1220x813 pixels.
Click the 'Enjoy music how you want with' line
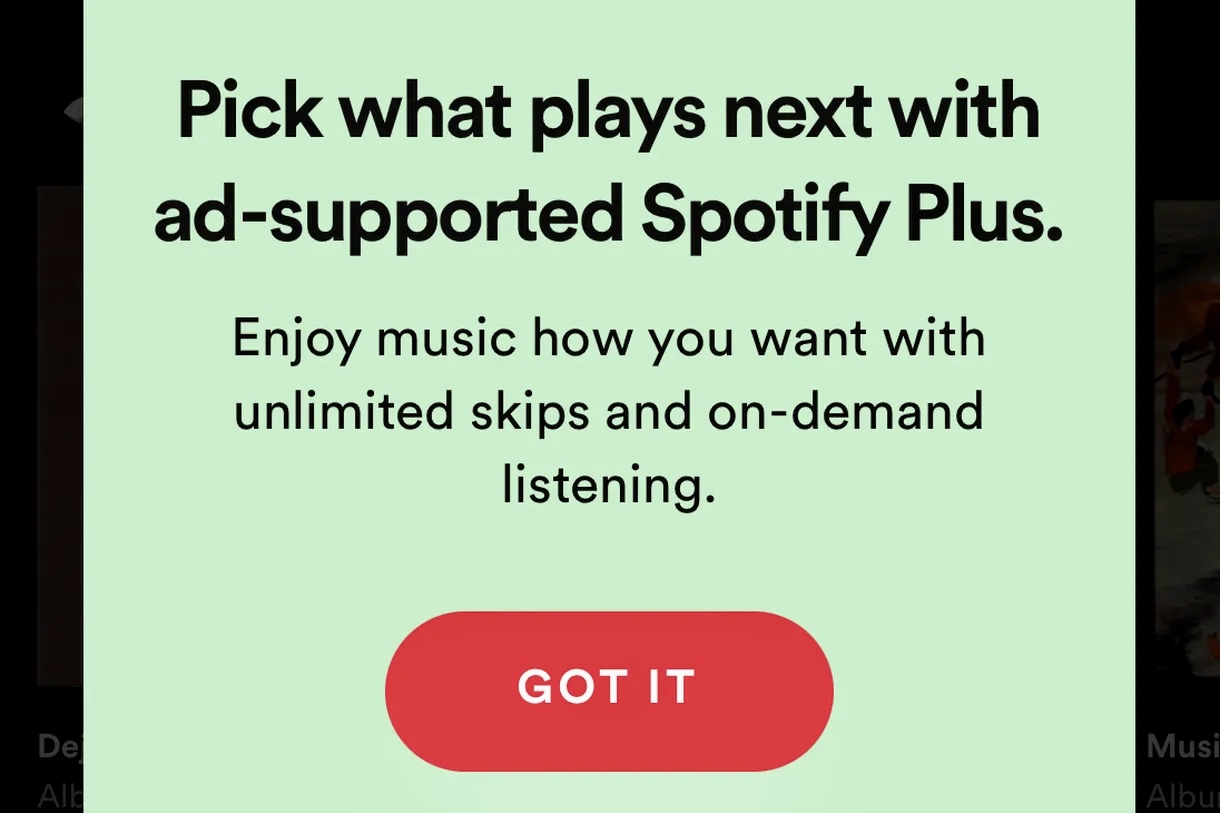609,339
